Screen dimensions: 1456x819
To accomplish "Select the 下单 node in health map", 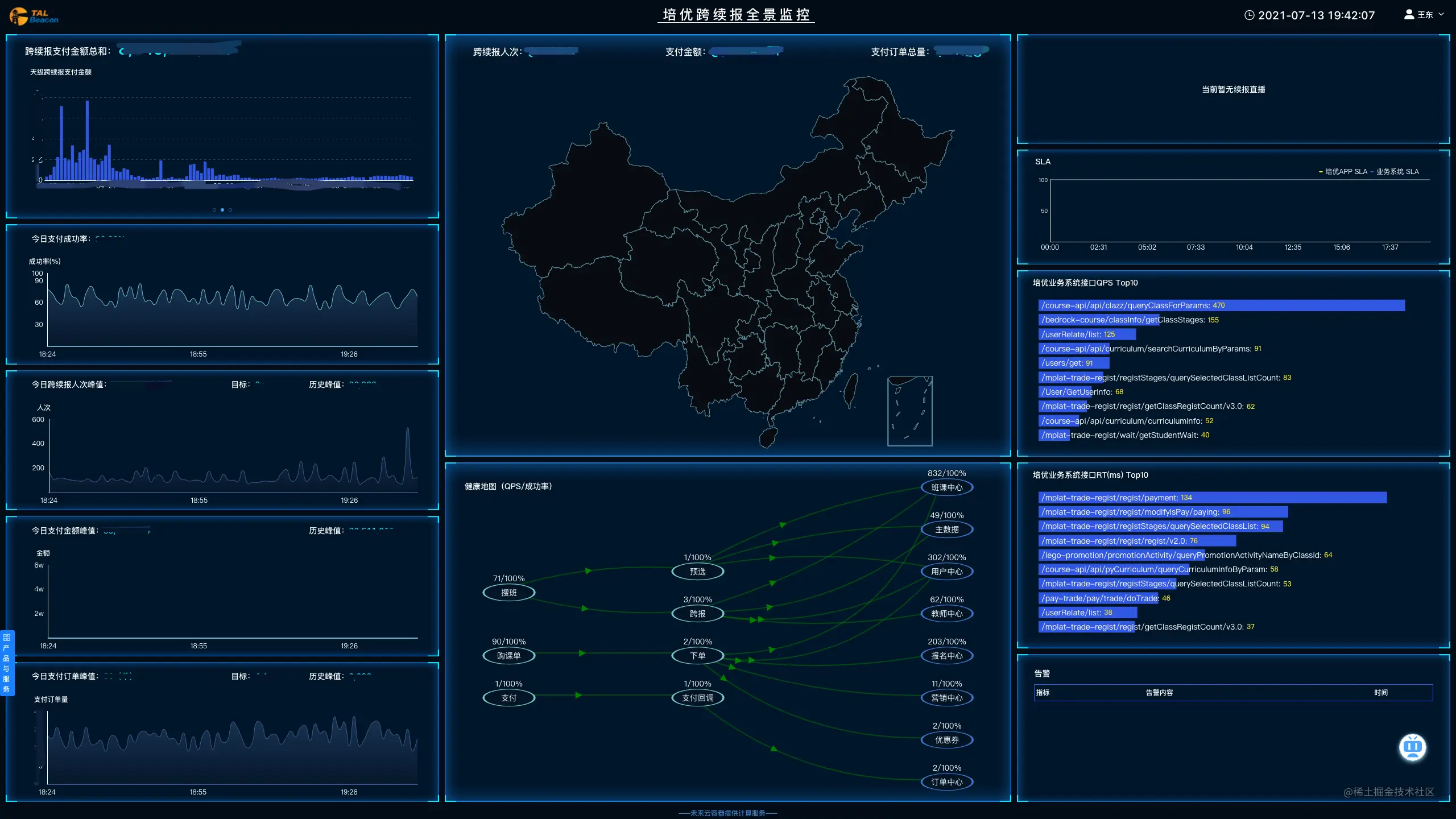I will coord(697,656).
